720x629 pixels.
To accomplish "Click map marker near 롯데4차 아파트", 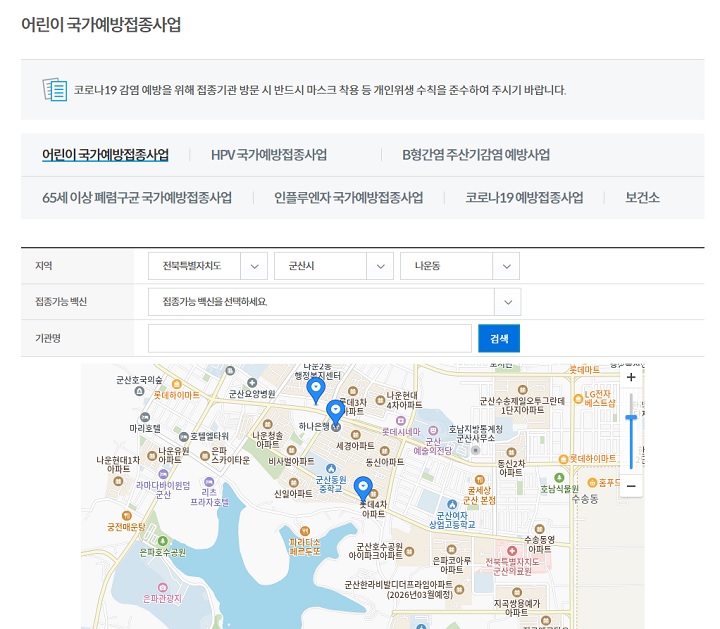I will (x=363, y=489).
